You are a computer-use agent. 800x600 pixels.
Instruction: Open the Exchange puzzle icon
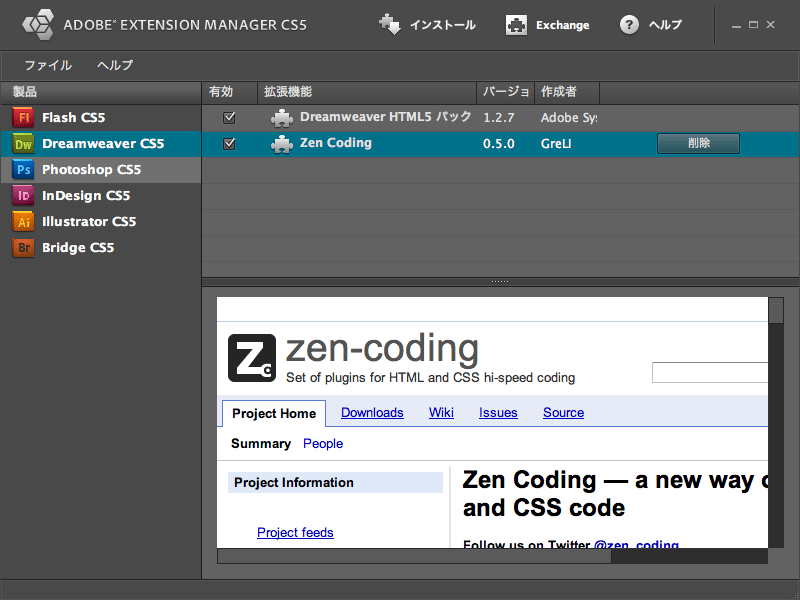516,24
